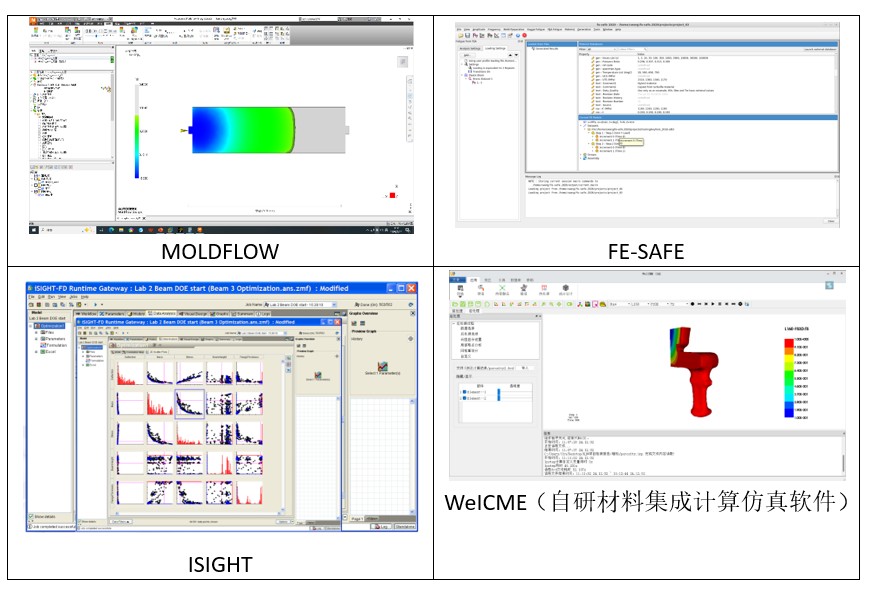Click red view cube in Moldflow viewport
The width and height of the screenshot is (881, 590).
click(x=392, y=195)
